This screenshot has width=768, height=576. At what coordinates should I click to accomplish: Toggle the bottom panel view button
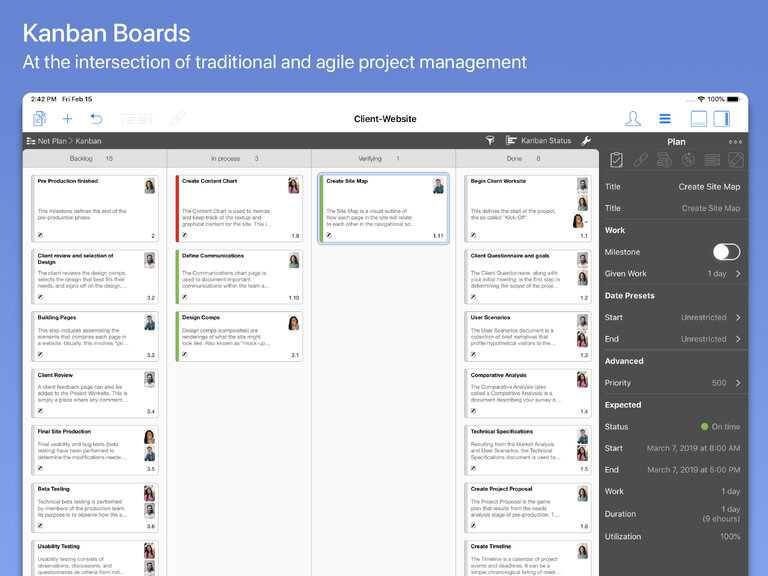tap(698, 119)
